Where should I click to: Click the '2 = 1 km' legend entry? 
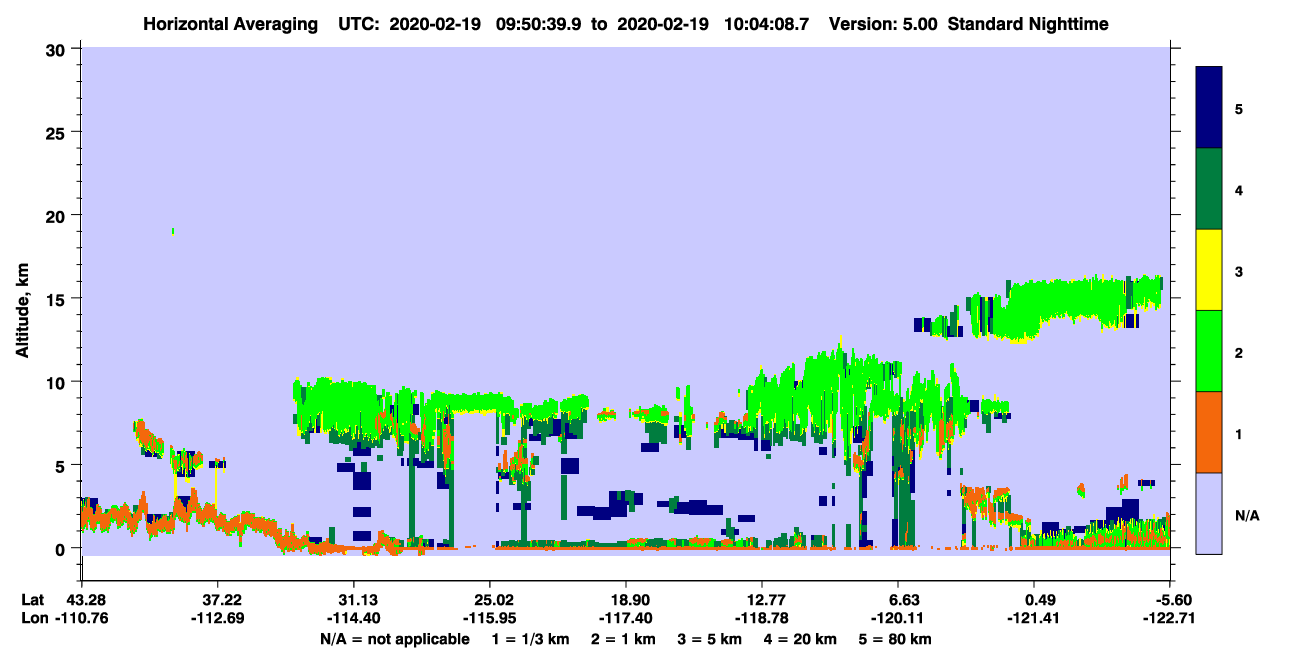click(x=623, y=639)
